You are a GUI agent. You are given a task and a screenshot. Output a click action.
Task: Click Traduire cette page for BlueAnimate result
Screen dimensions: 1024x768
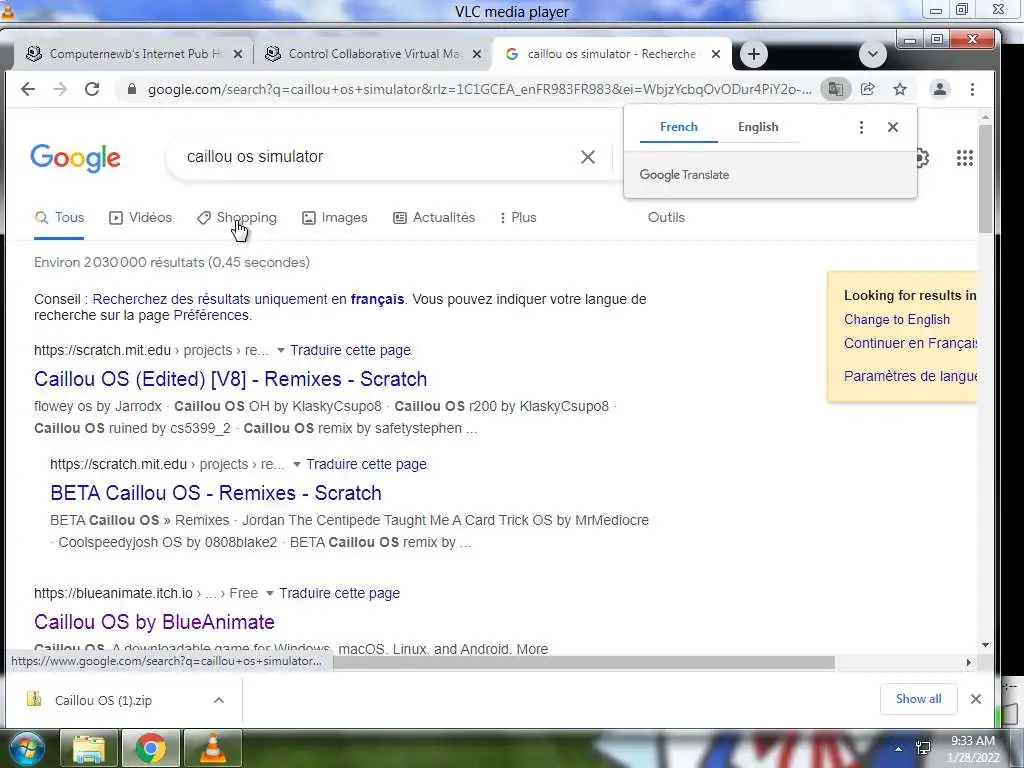pos(340,593)
